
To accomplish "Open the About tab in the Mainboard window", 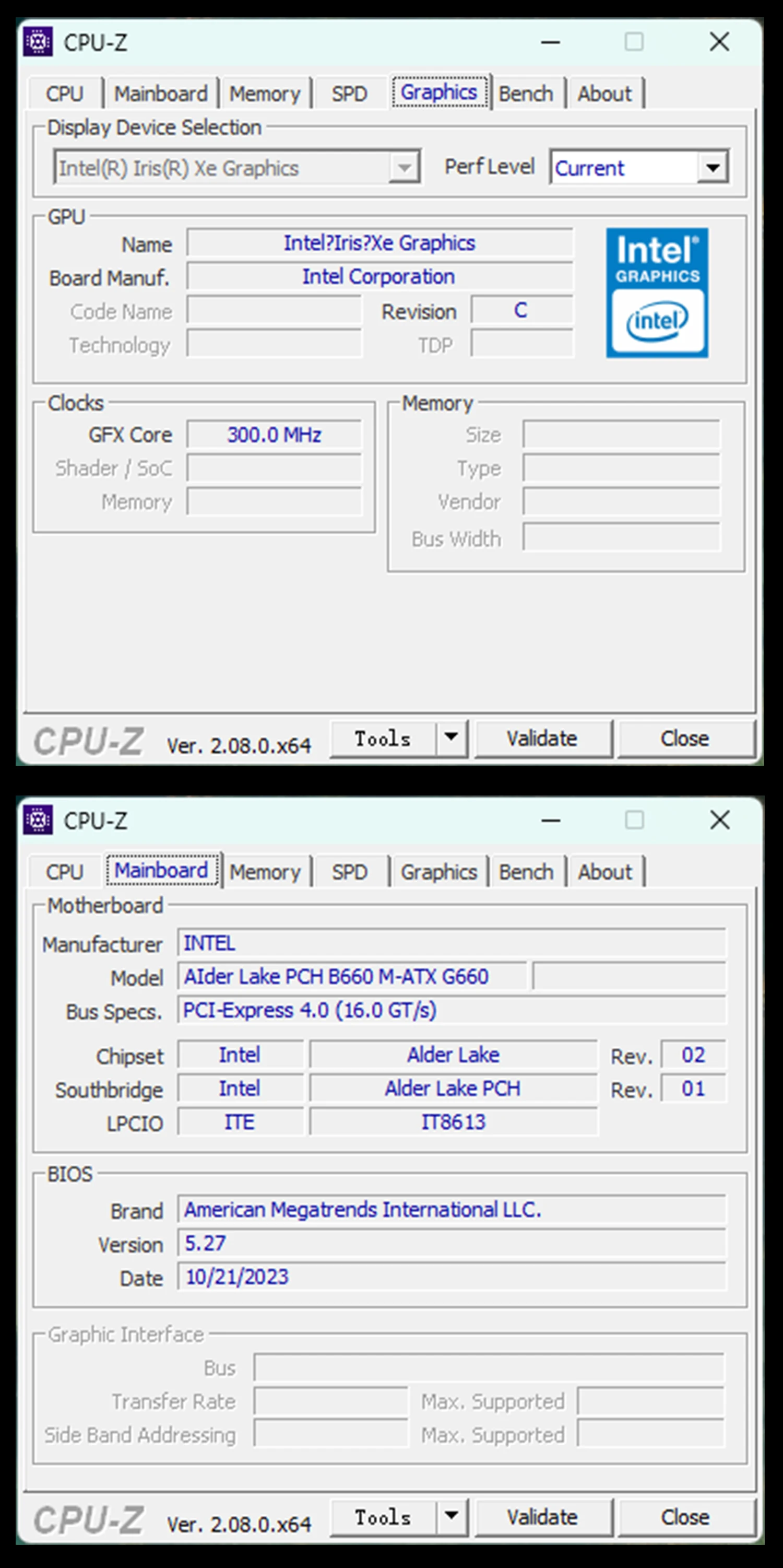I will [605, 872].
